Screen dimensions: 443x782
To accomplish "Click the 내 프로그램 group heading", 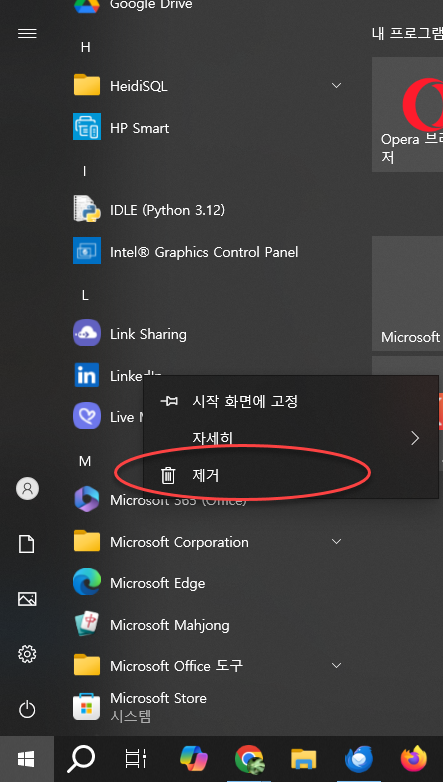I will click(407, 33).
